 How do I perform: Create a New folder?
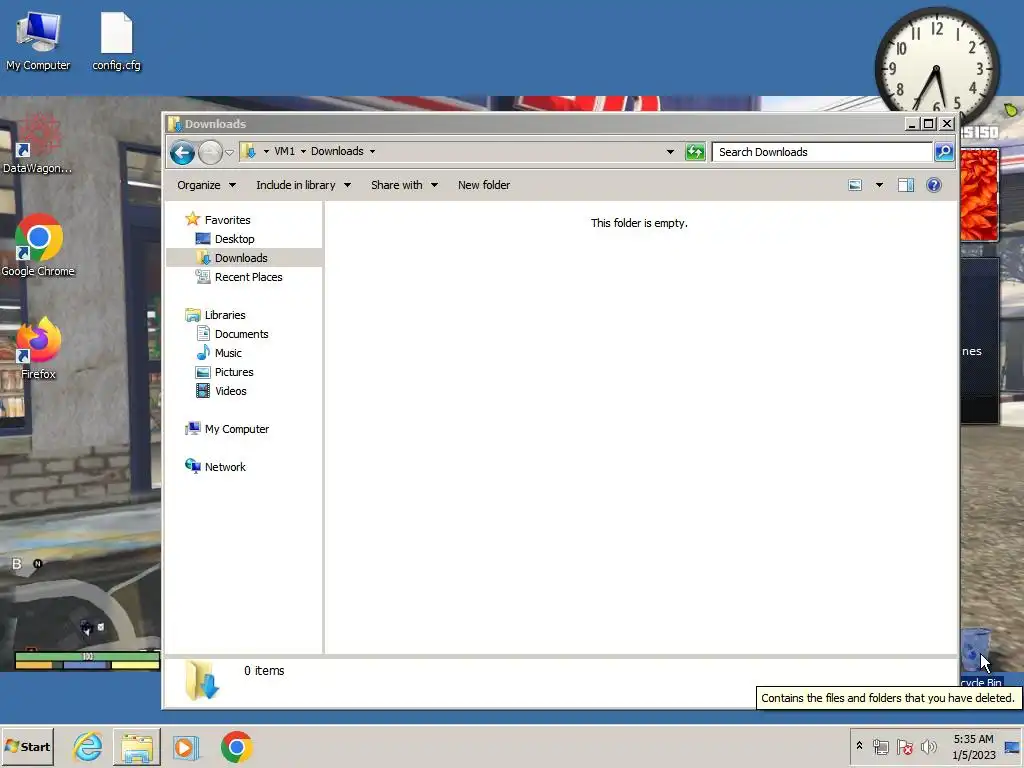484,185
